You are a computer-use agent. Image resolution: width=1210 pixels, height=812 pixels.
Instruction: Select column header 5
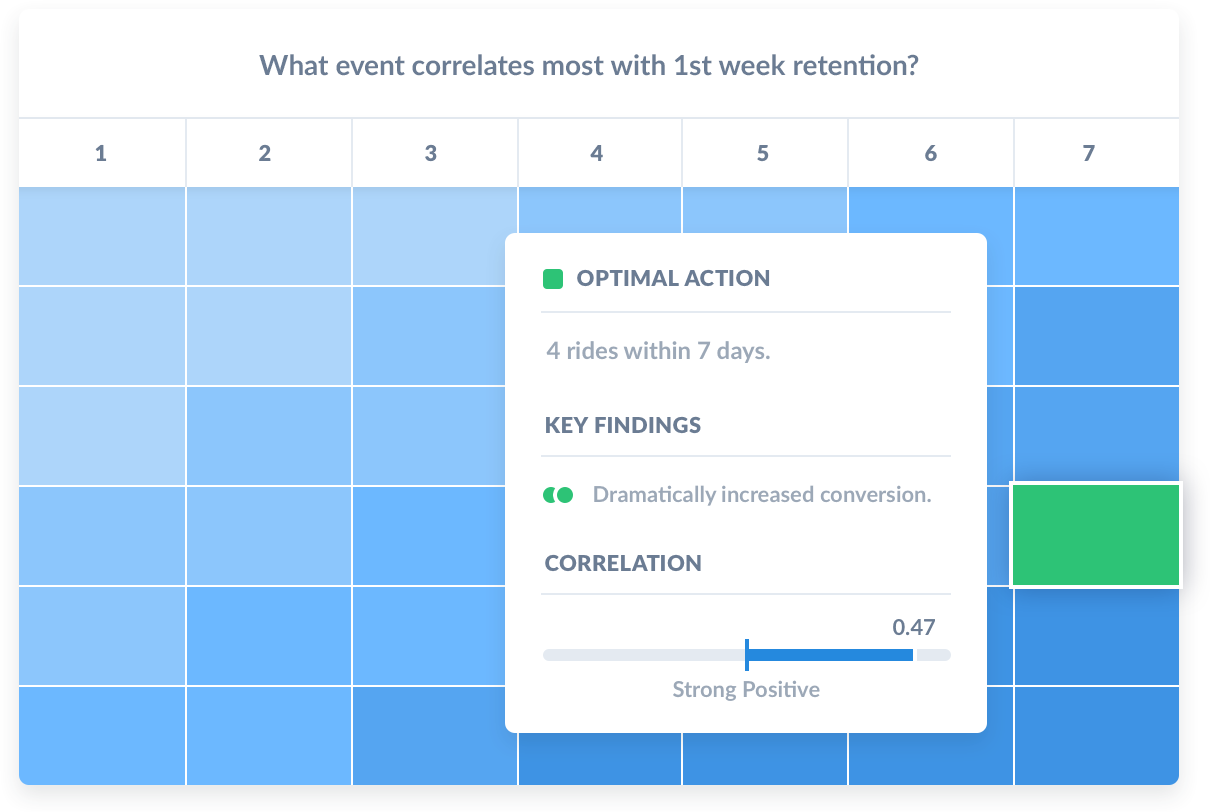765,153
